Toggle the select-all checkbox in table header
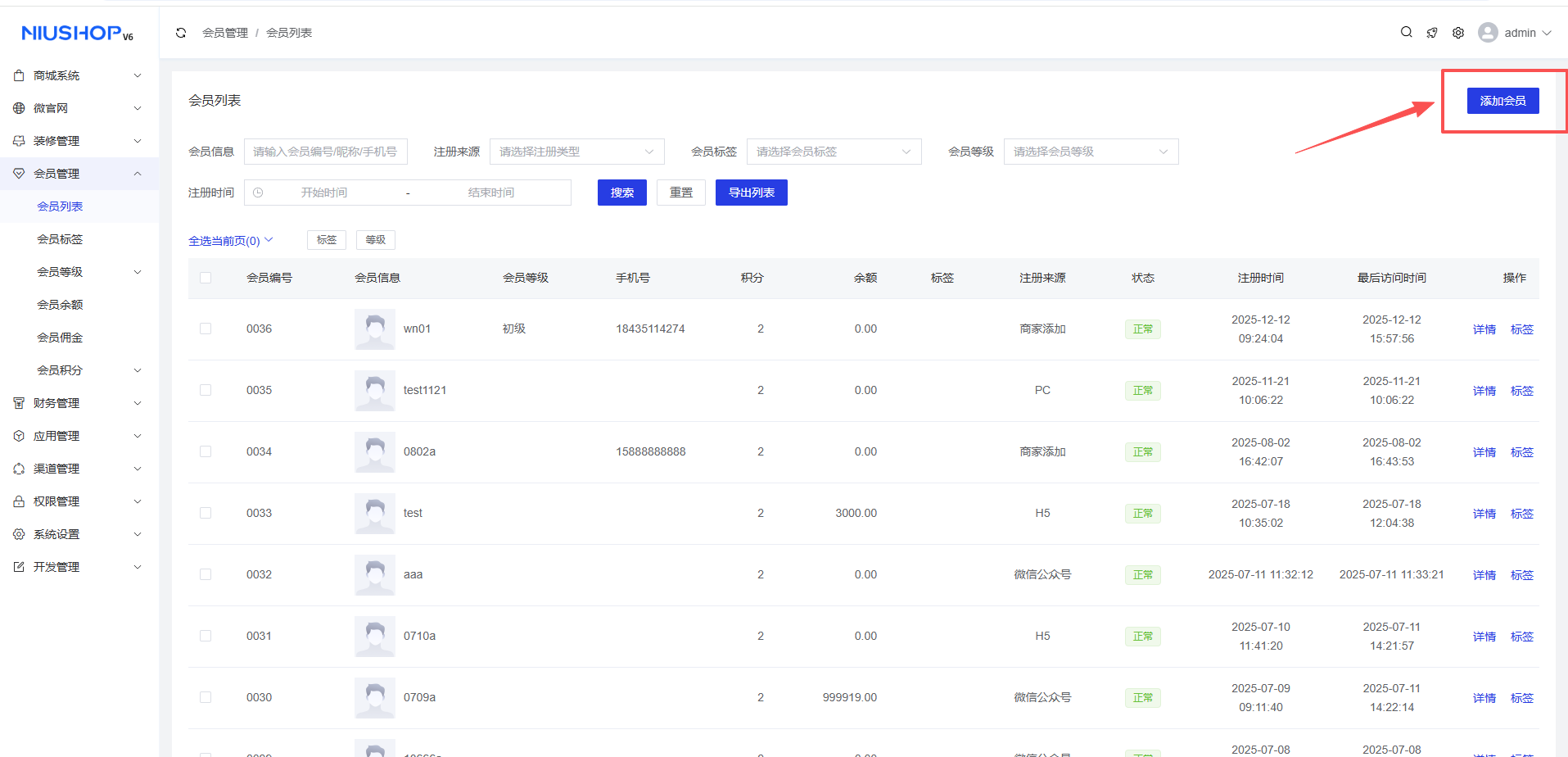 pos(206,278)
